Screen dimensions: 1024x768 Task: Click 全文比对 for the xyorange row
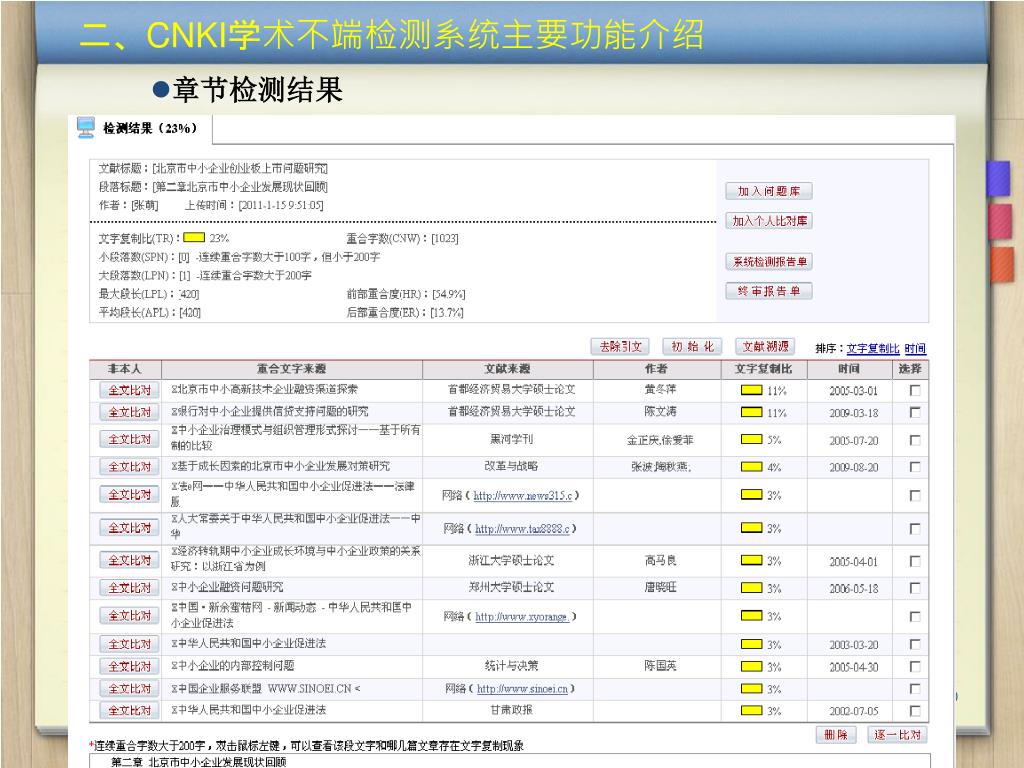(129, 615)
